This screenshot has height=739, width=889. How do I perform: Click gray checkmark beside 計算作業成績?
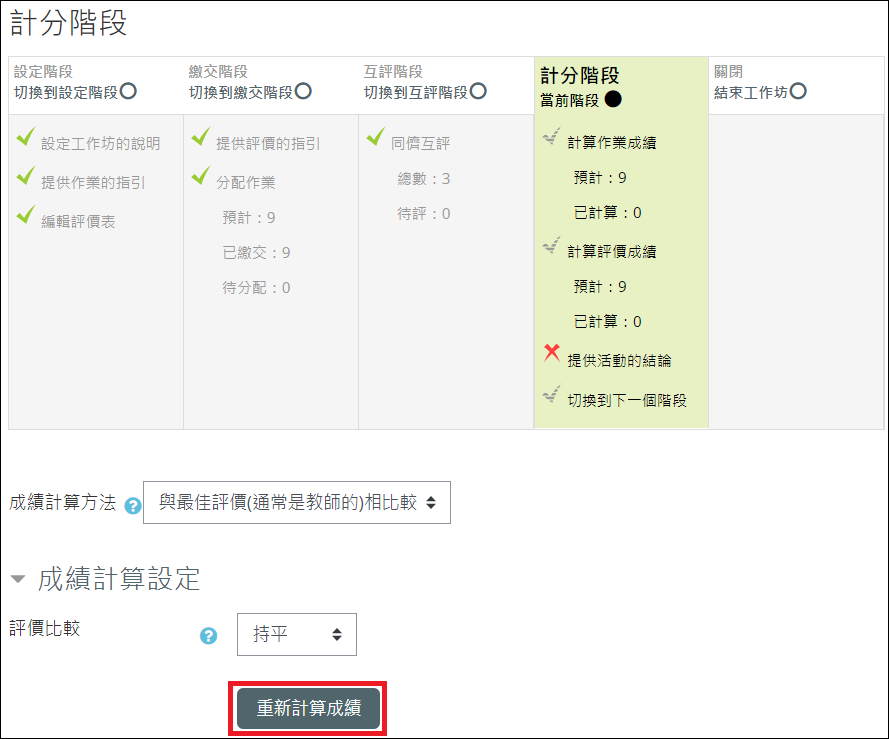coord(552,137)
